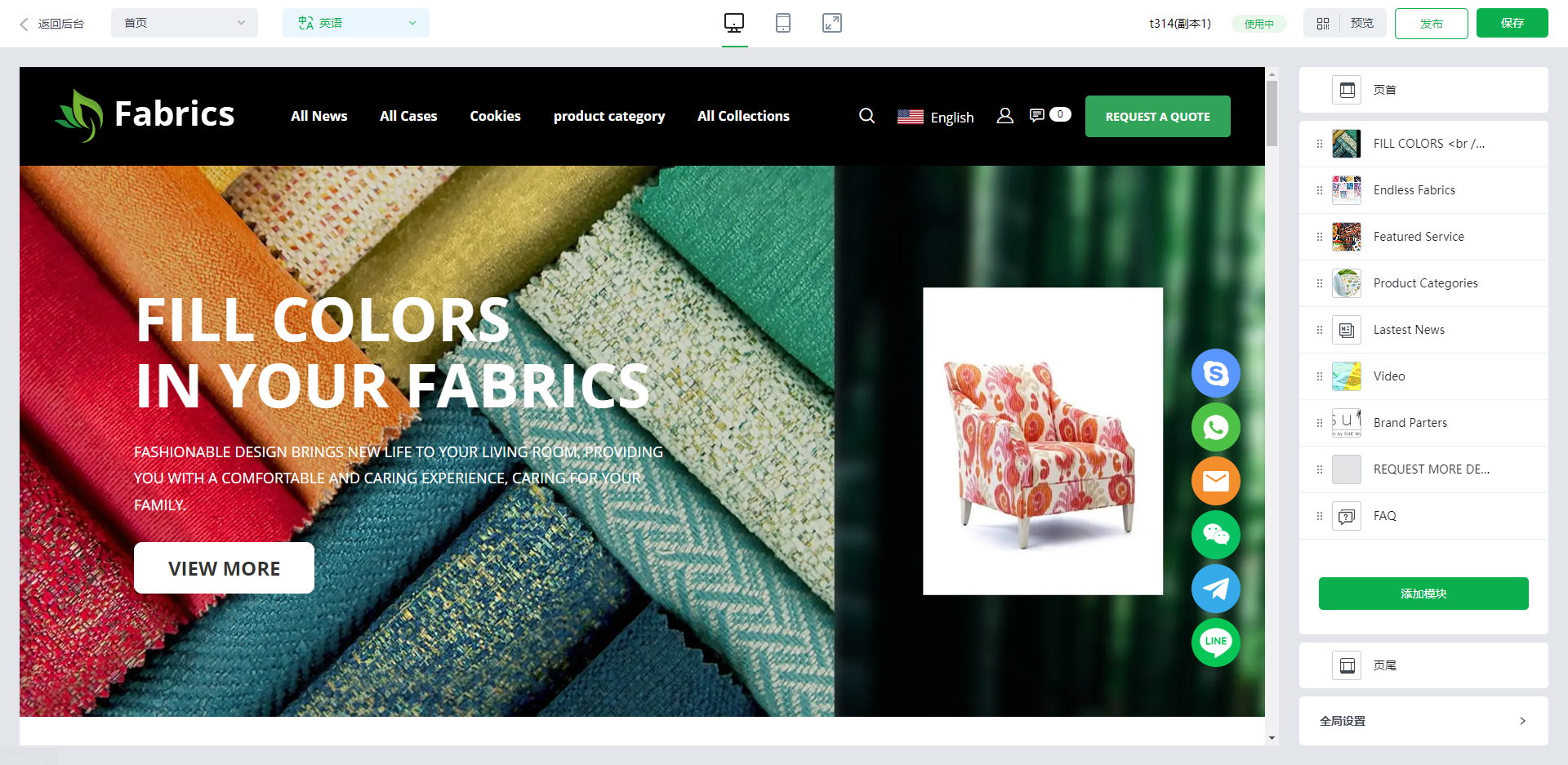
Task: Select the FILL COLORS module in list
Action: click(x=1423, y=144)
